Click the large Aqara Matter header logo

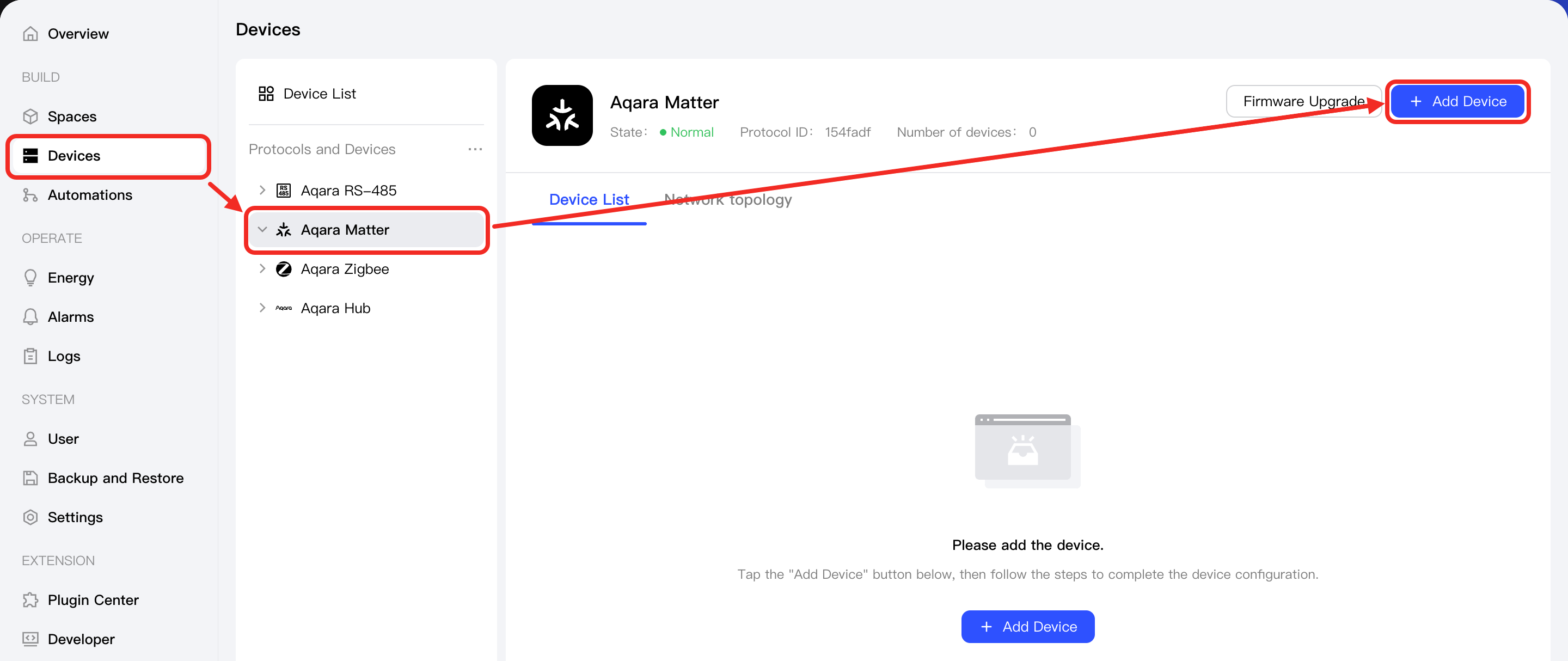click(562, 115)
